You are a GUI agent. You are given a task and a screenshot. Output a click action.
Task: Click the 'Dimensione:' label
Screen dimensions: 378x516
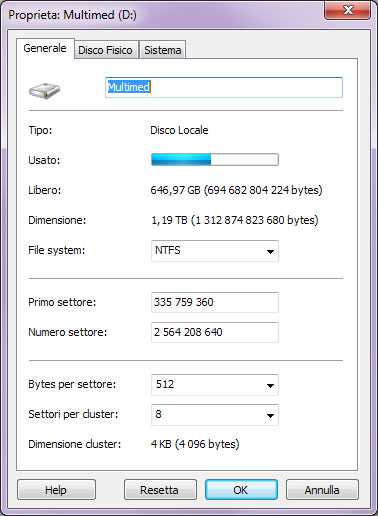57,220
